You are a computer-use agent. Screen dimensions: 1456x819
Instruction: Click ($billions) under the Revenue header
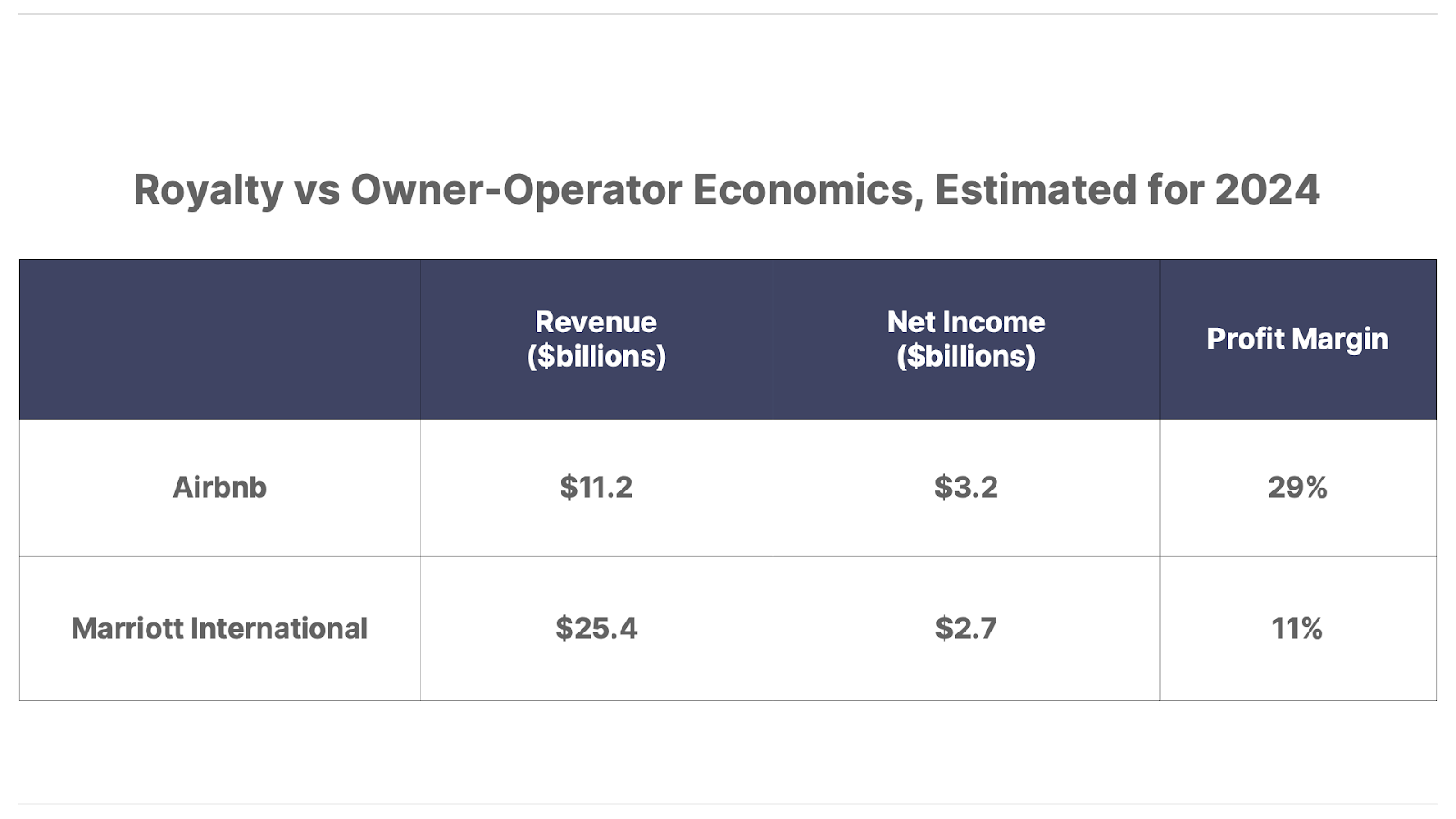pos(596,357)
